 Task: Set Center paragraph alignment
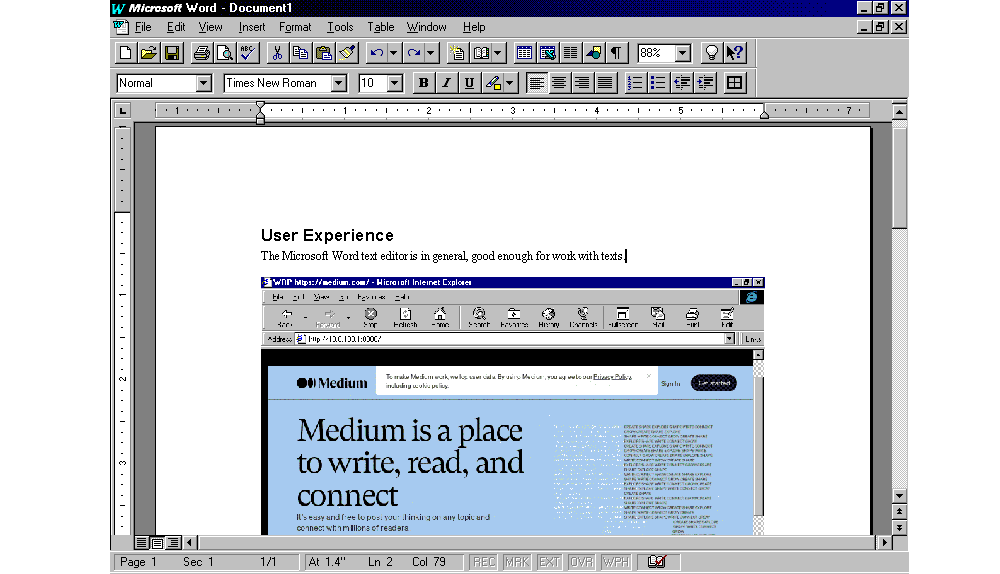point(559,83)
